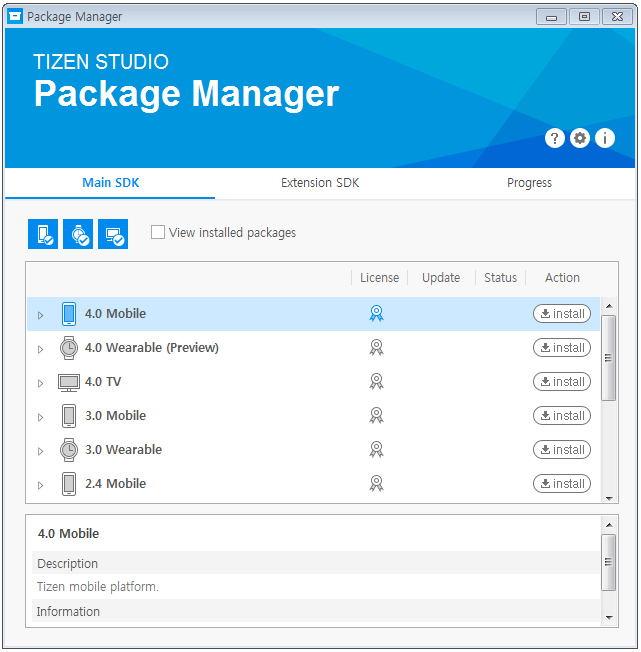Click the 'Description' section heading

(67, 563)
